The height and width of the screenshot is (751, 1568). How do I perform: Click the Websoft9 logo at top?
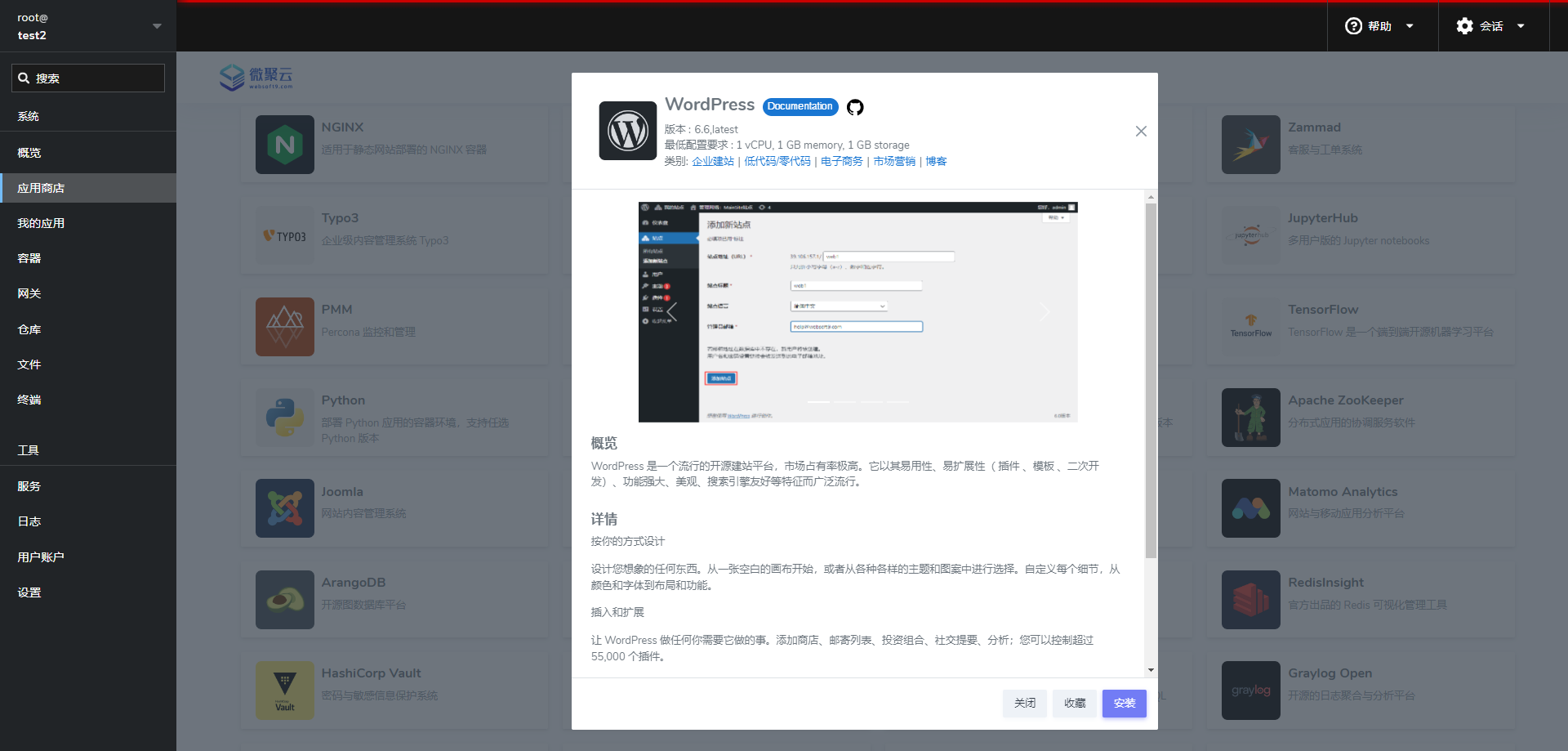click(256, 78)
